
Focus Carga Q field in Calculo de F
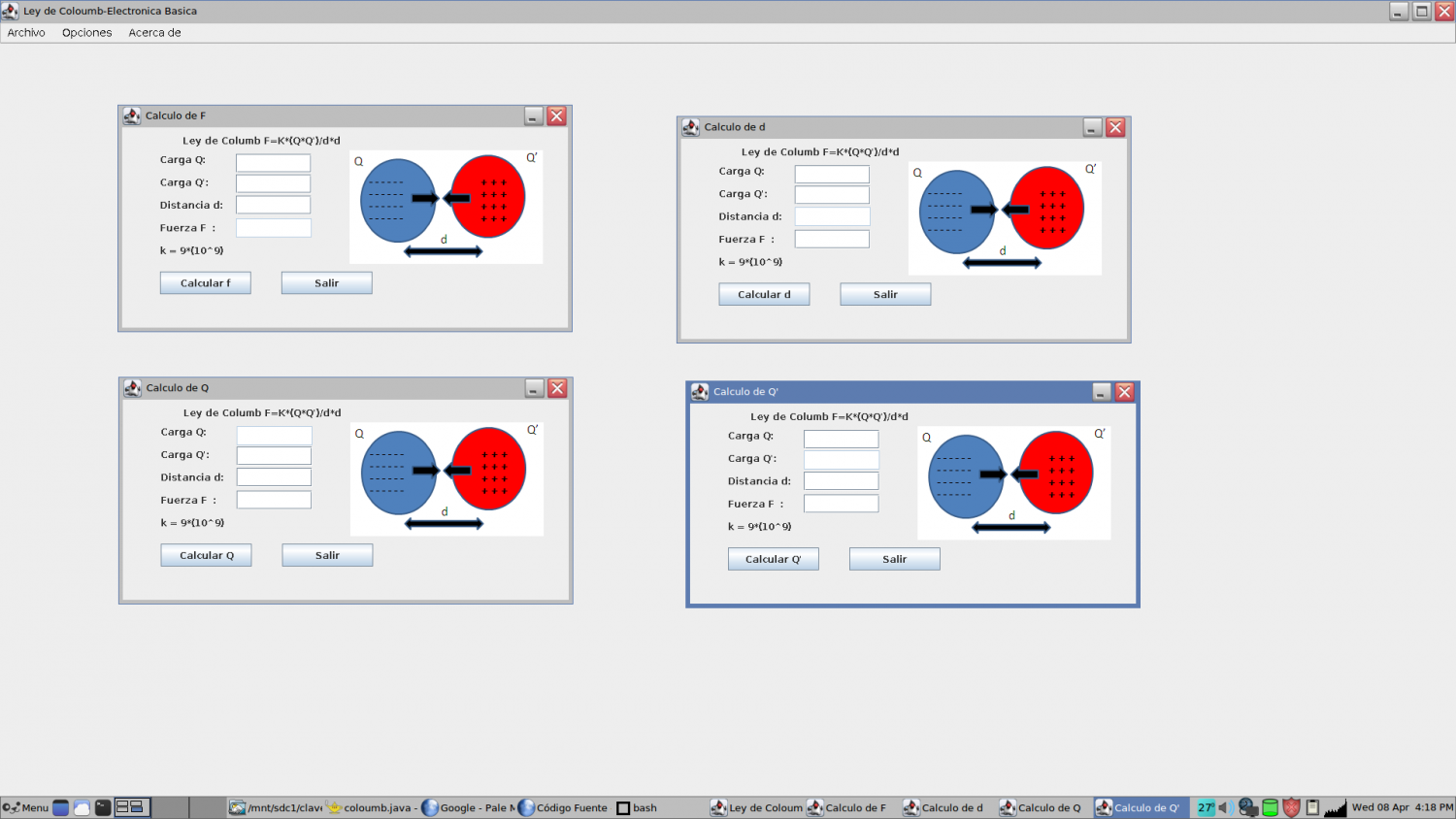point(273,162)
